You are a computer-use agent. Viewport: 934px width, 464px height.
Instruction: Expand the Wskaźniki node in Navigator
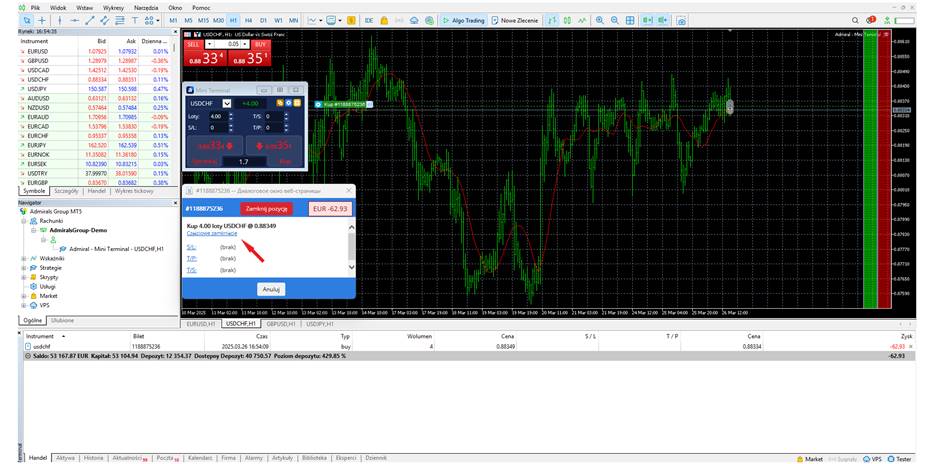pos(24,259)
